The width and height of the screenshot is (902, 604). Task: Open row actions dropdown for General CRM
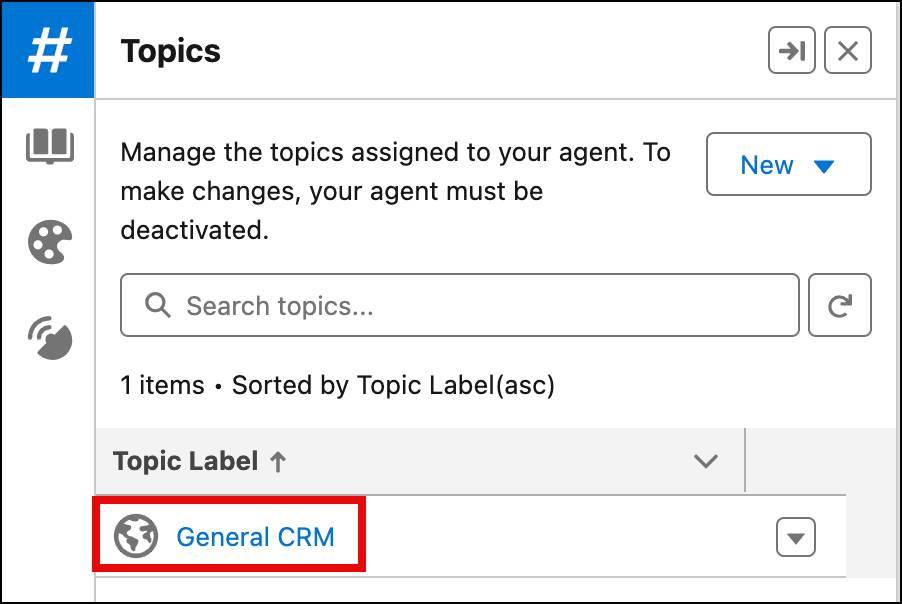(796, 538)
